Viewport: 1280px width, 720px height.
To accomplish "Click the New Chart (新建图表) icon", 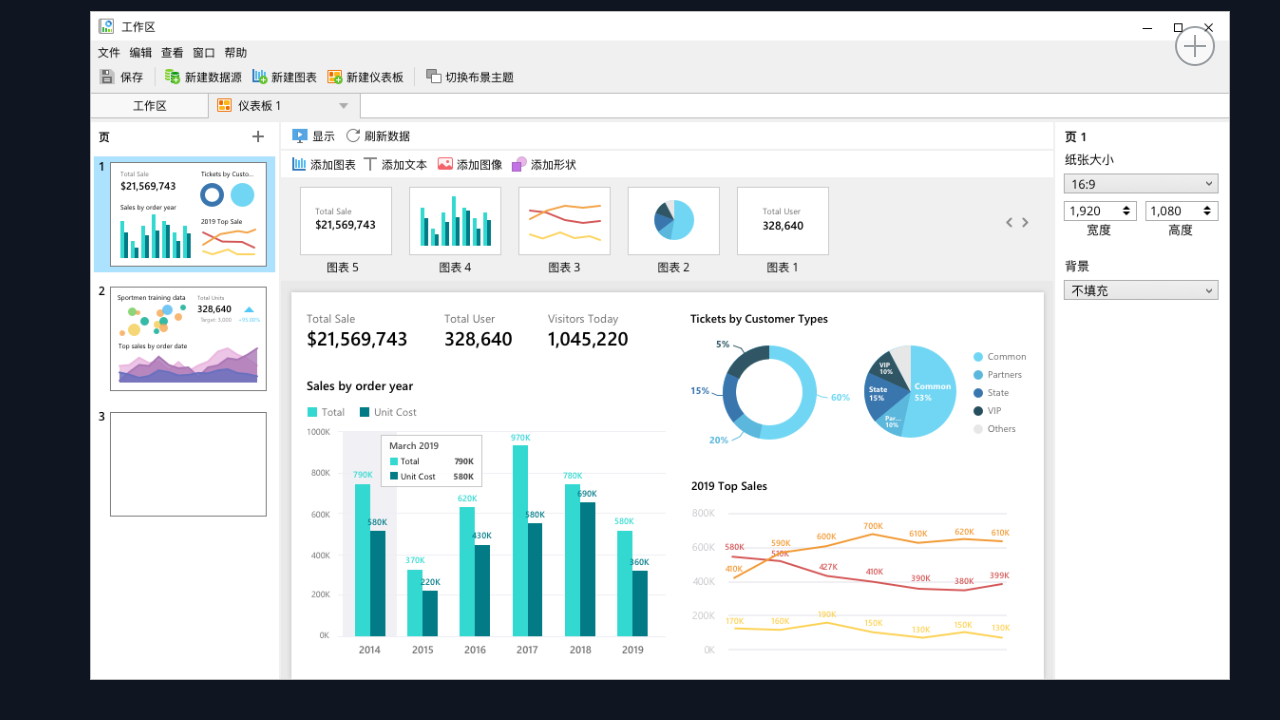I will (260, 77).
